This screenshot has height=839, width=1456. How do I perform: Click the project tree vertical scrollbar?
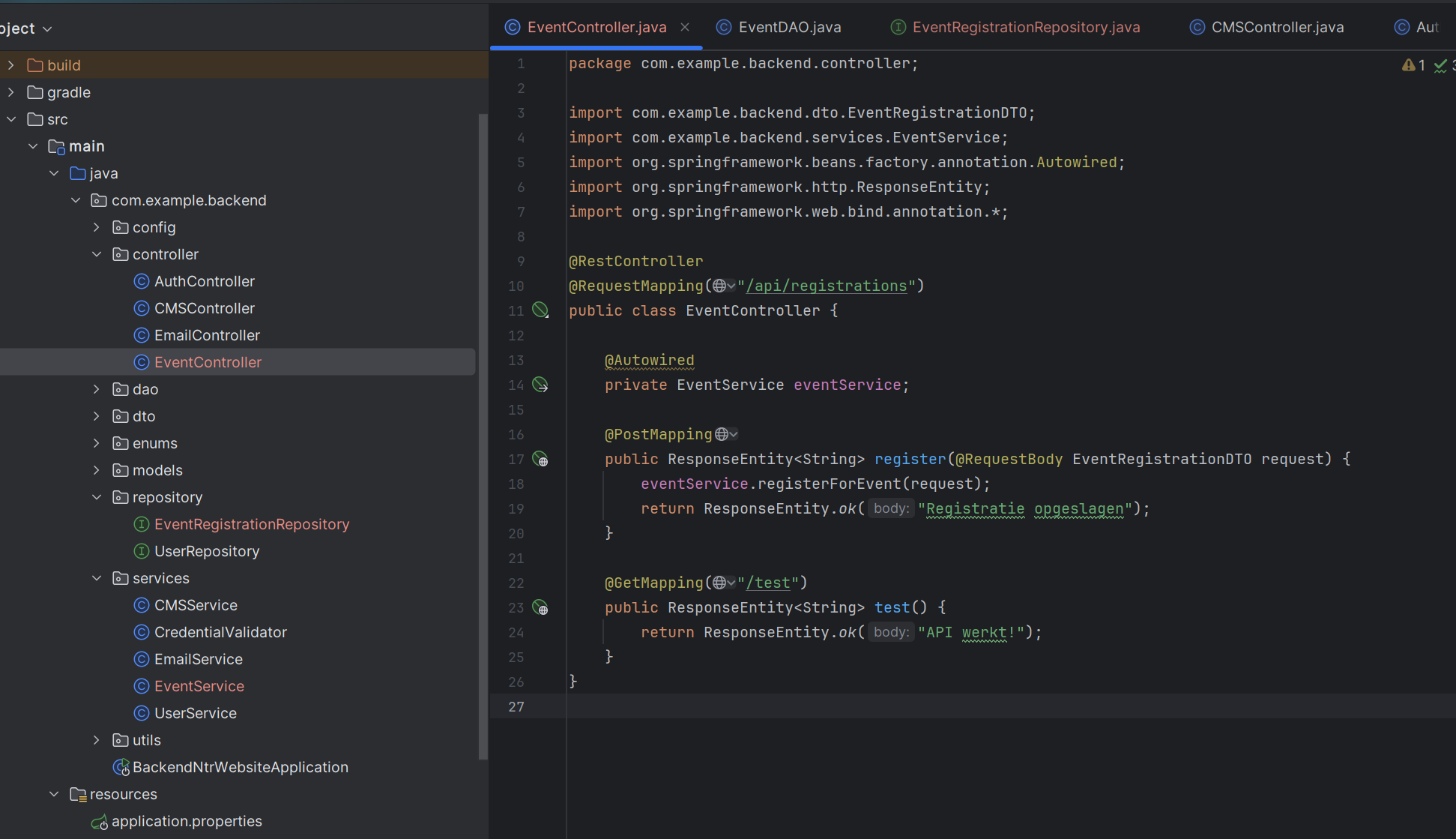[x=483, y=435]
